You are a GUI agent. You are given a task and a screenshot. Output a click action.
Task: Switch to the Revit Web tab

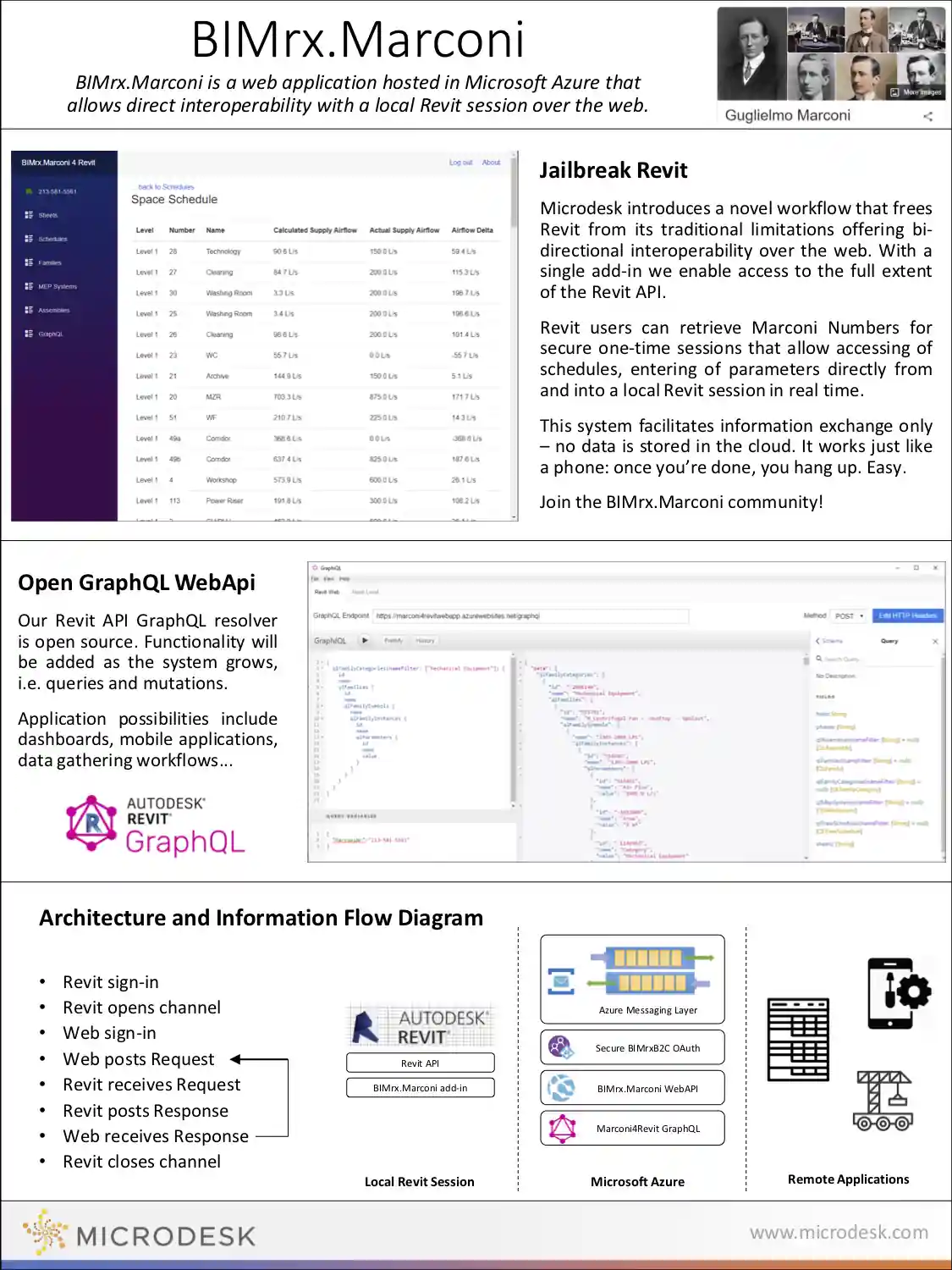point(327,592)
